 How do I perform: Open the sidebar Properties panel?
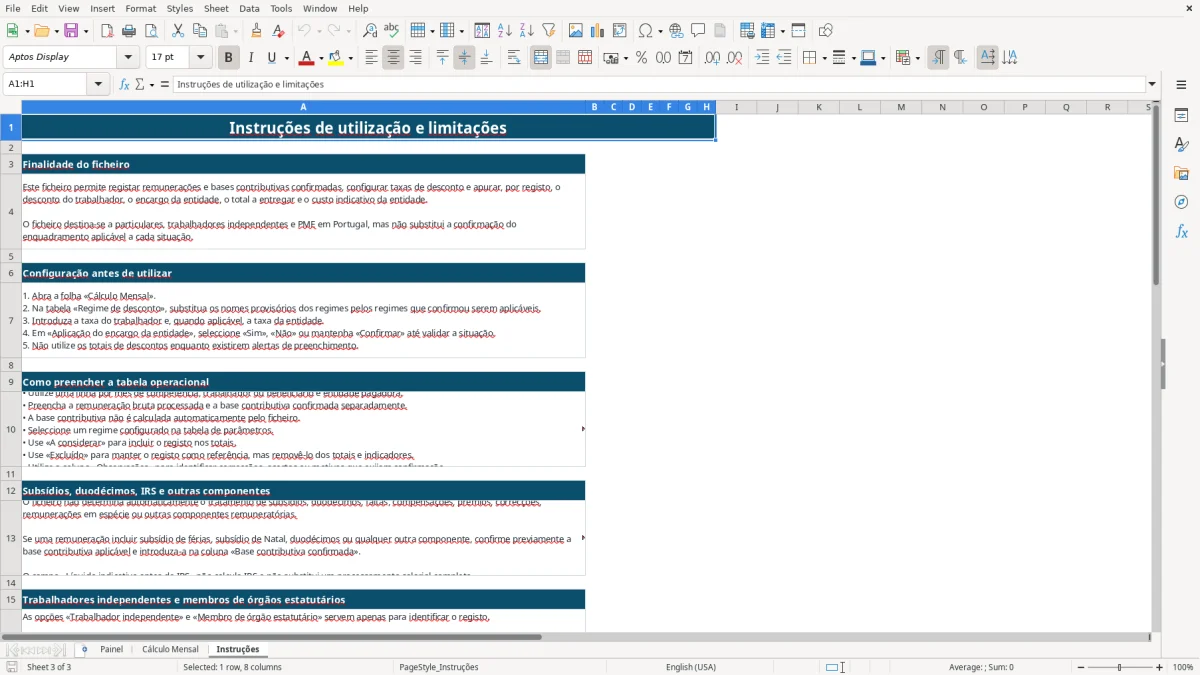(x=1181, y=116)
